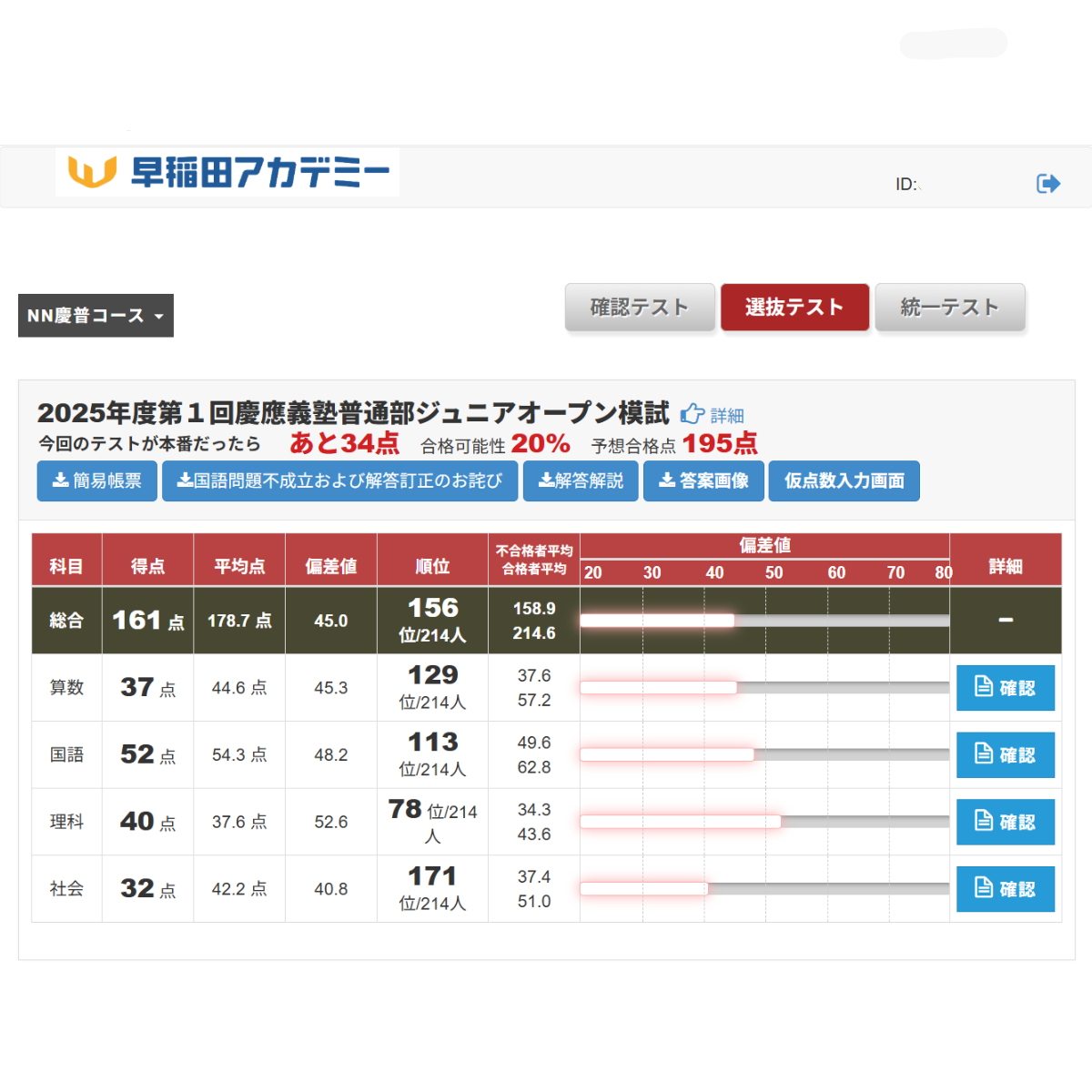
Task: Select the 選抜テスト tab
Action: 794,308
